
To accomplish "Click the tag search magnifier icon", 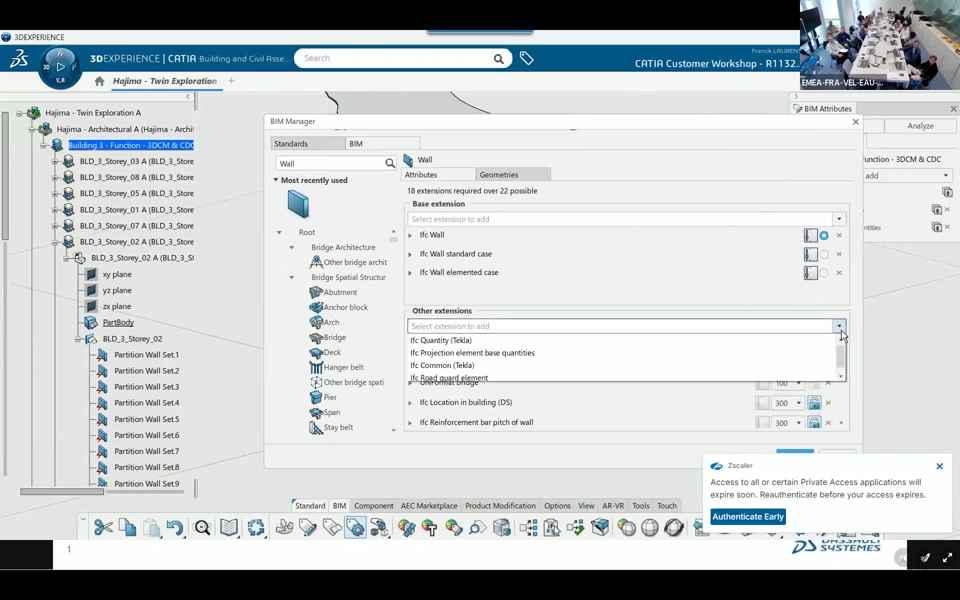I will (x=477, y=527).
